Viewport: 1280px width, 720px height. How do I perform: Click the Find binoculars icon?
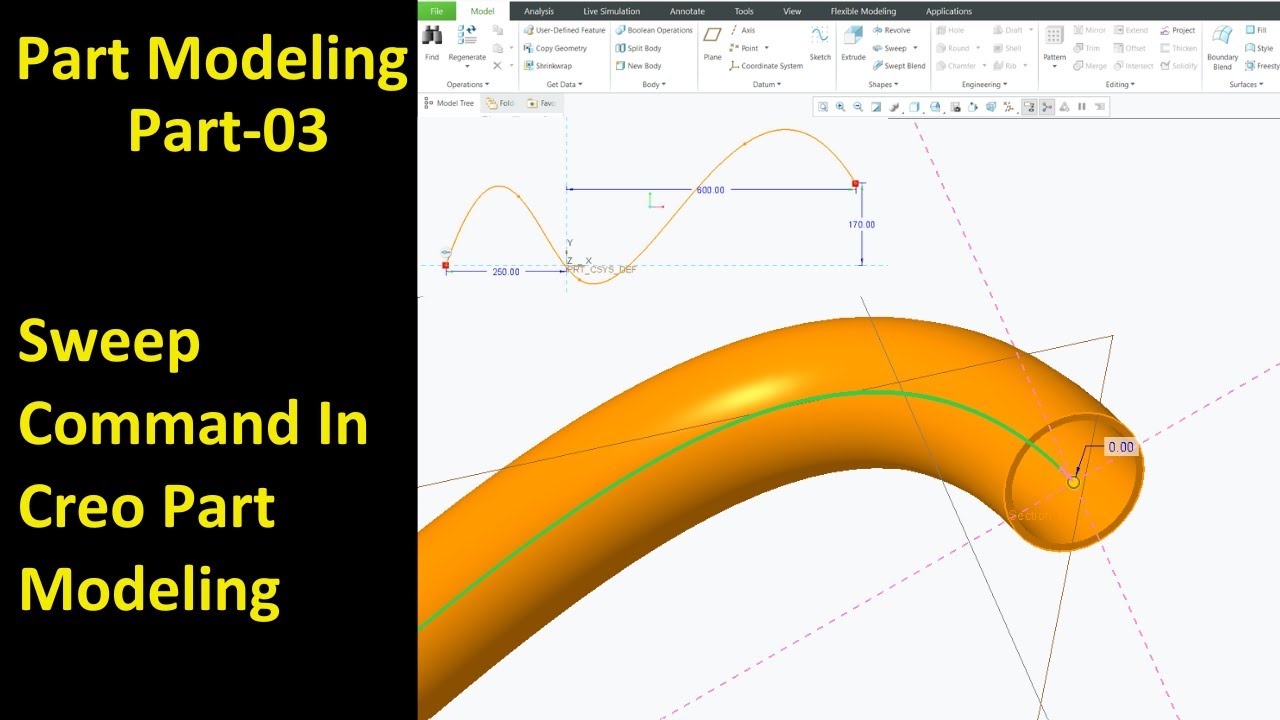tap(432, 36)
